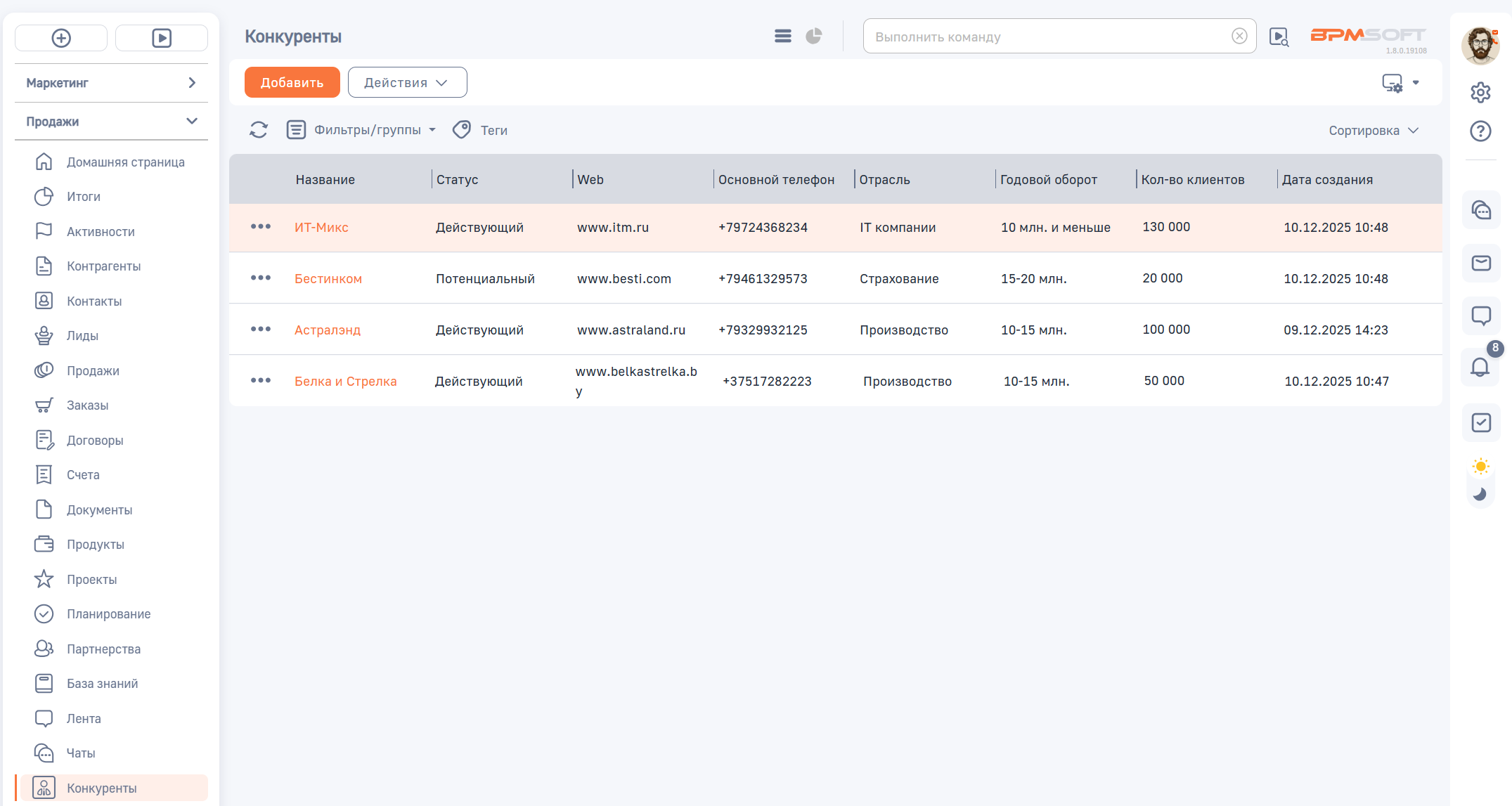The image size is (1512, 806).
Task: Expand the Действия dropdown
Action: pos(407,83)
